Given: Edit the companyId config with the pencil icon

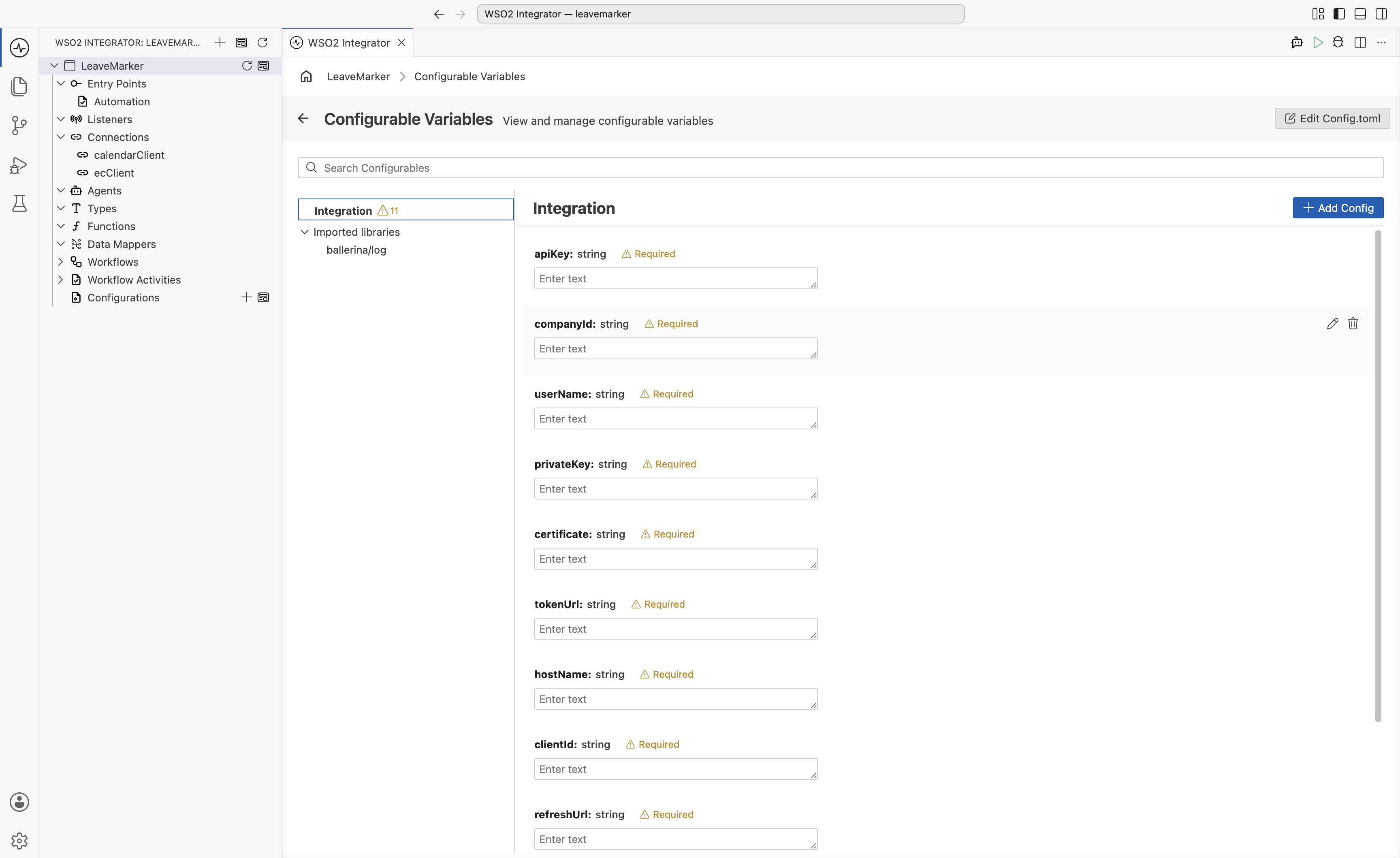Looking at the screenshot, I should [1332, 323].
